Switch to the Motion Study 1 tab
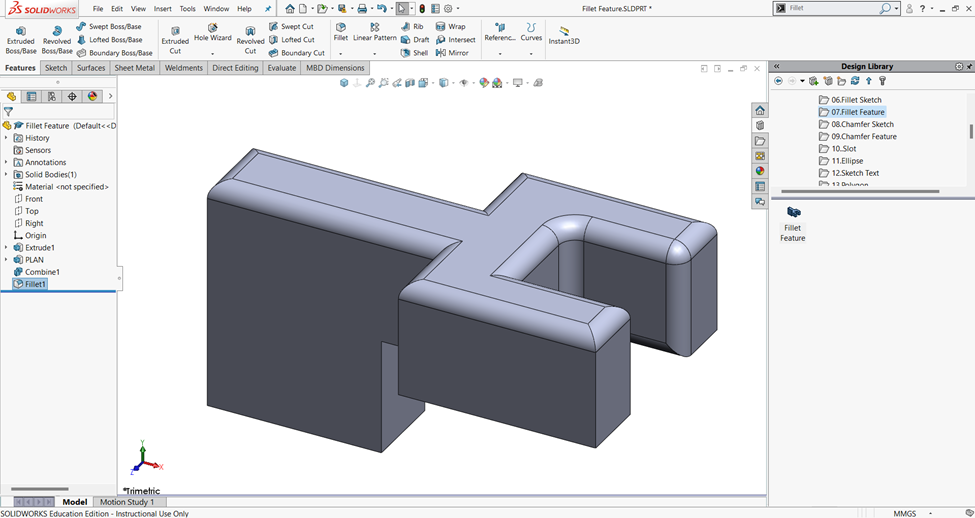The image size is (975, 518). (x=126, y=502)
